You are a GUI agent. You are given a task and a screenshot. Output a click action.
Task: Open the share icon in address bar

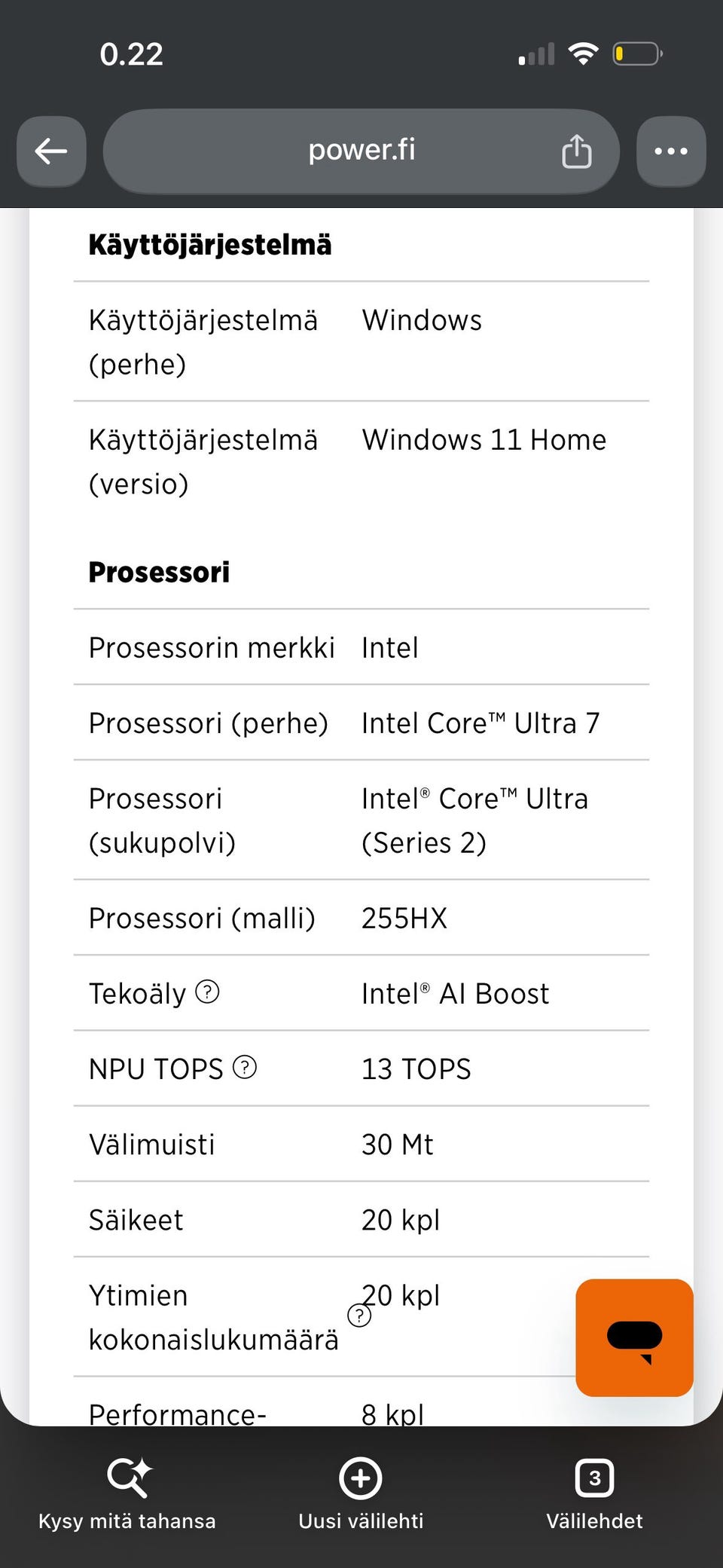tap(576, 151)
